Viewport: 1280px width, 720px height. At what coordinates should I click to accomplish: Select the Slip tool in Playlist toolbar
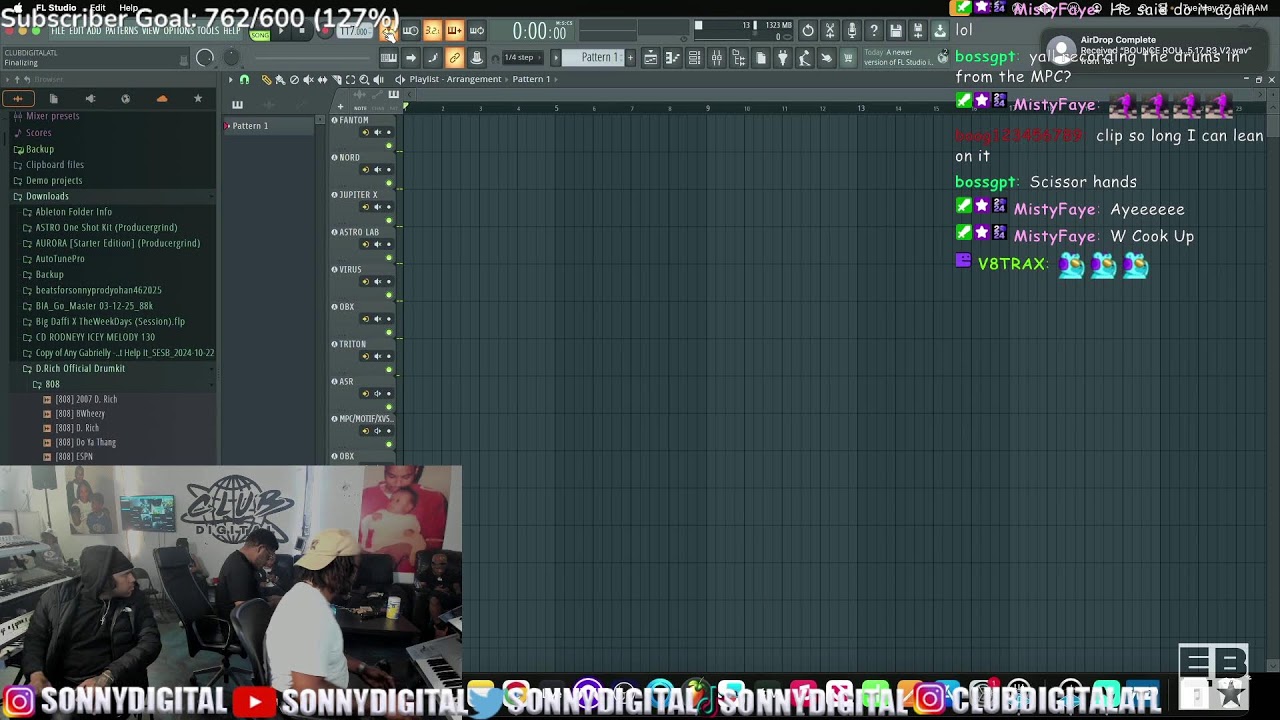[322, 79]
